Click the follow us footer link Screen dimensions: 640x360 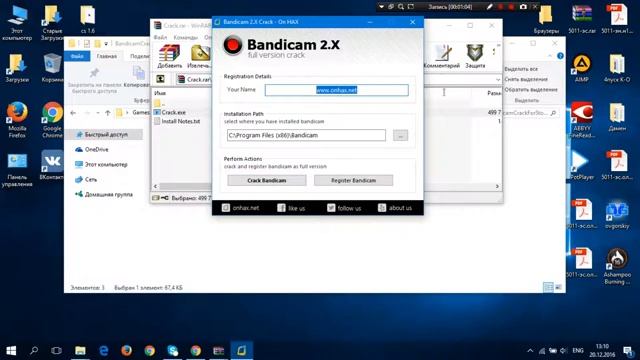point(344,208)
